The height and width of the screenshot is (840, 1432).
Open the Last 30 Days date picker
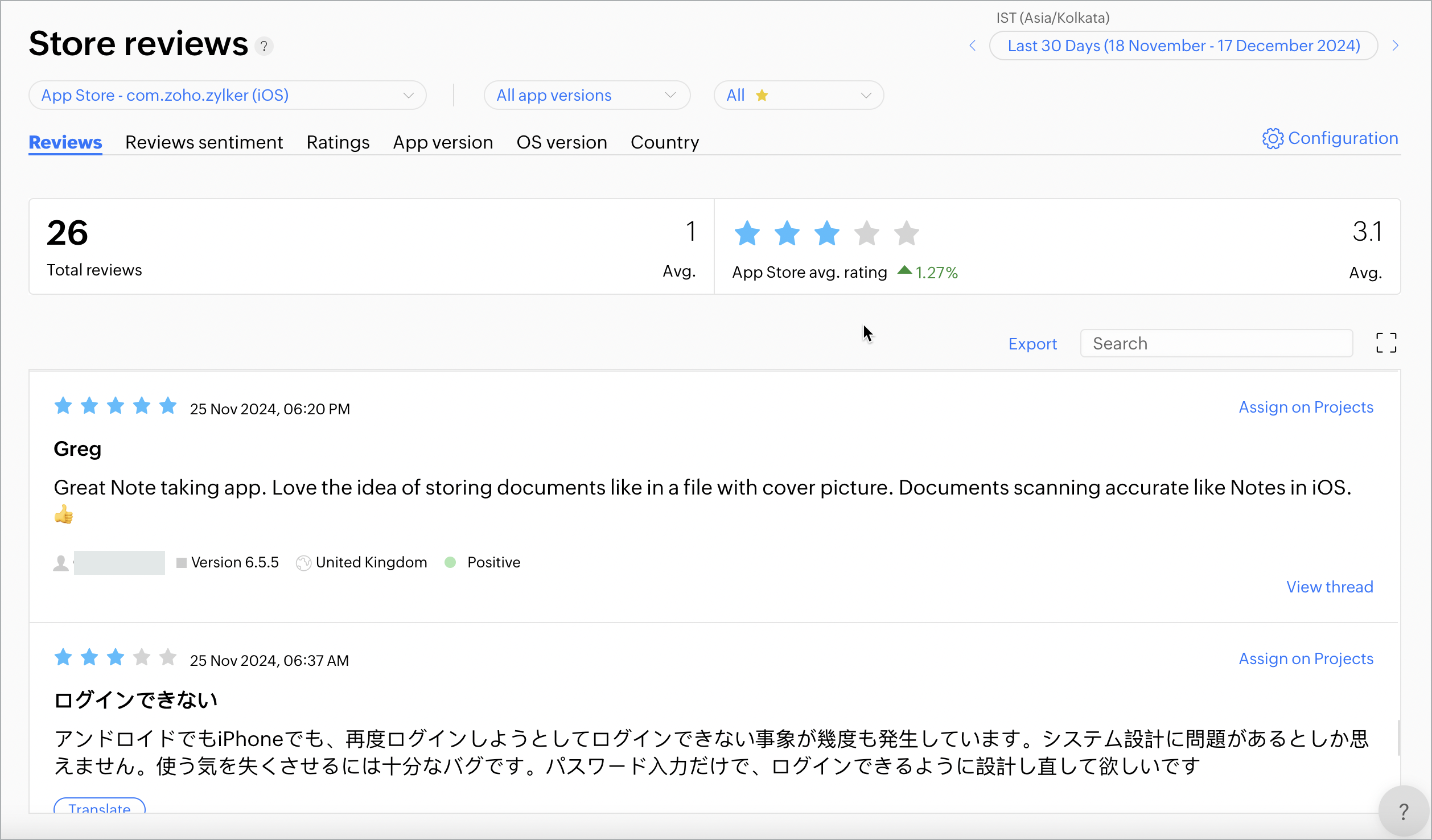(1183, 46)
